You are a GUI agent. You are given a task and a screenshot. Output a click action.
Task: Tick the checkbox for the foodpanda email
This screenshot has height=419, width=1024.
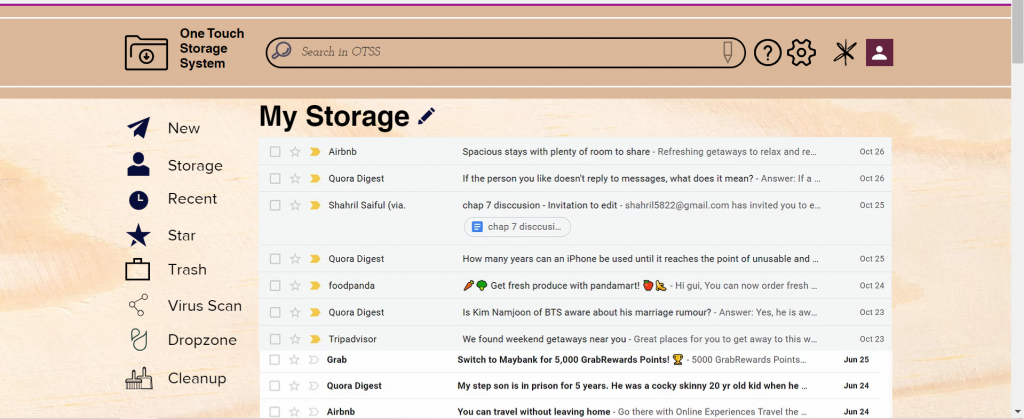click(x=275, y=285)
